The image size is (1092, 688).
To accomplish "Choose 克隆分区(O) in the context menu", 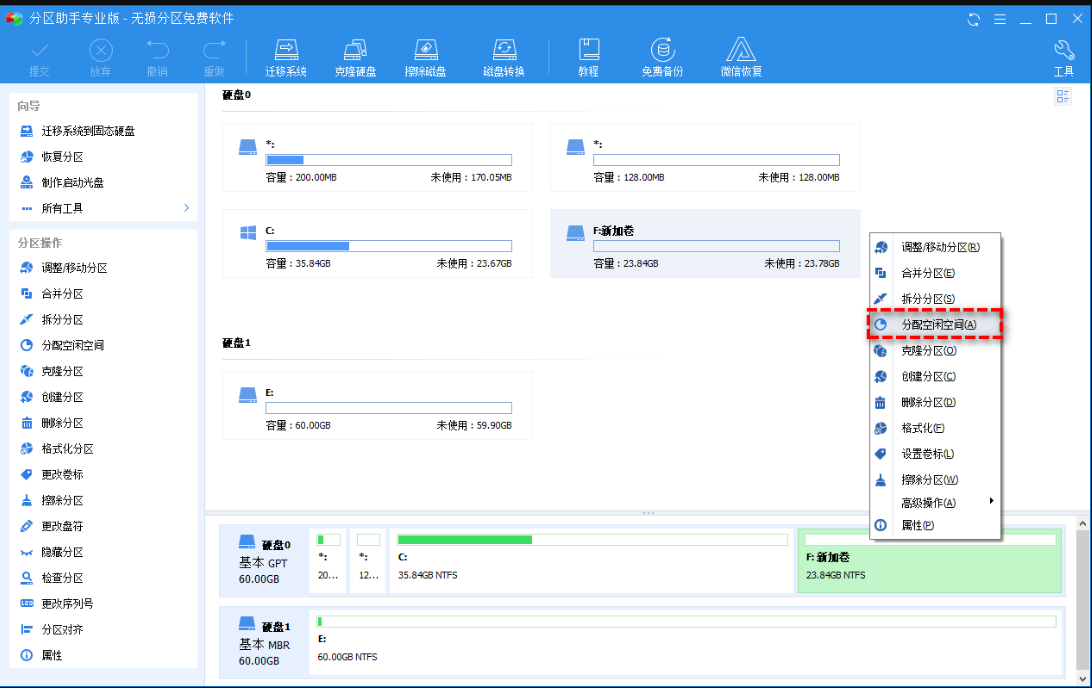I will [935, 350].
